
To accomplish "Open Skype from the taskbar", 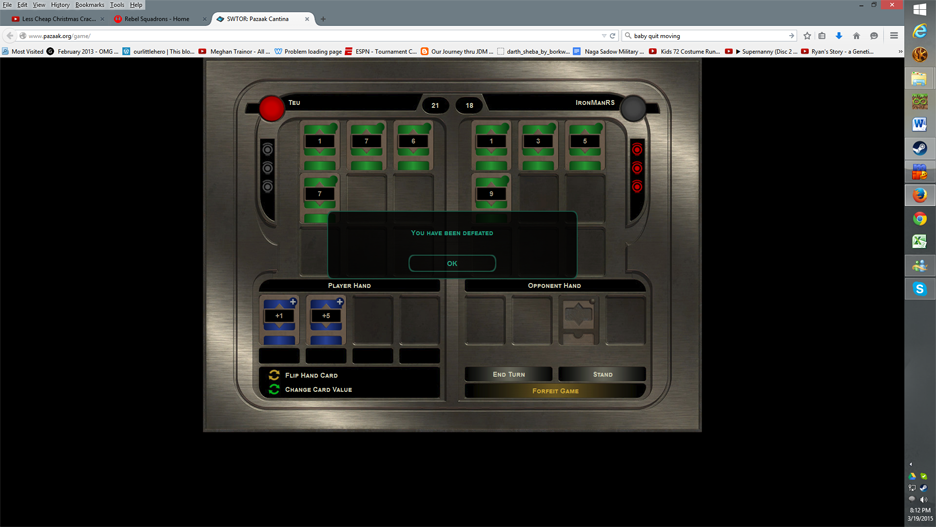I will point(919,288).
